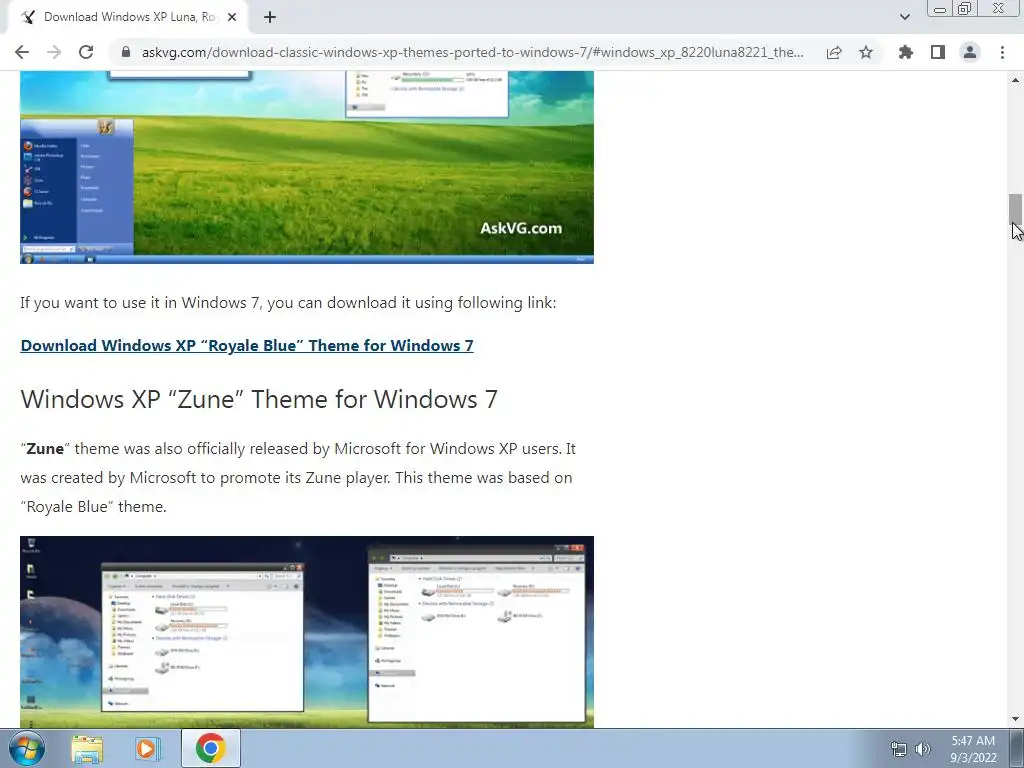
Task: Click the Zune Theme heading
Action: [x=259, y=399]
